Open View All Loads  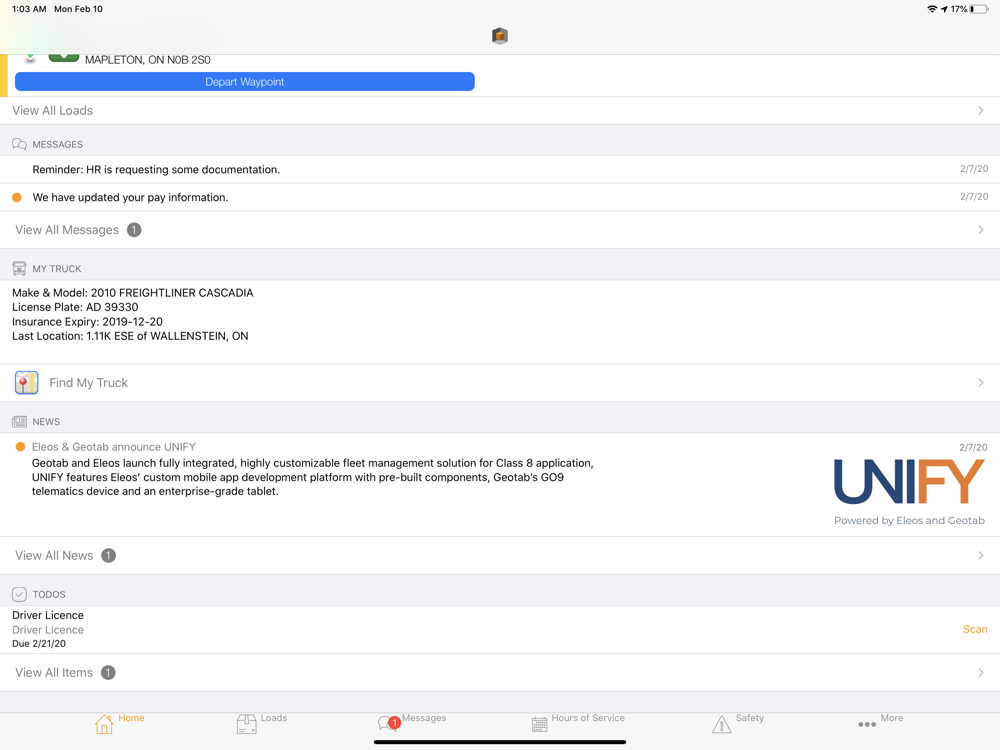(x=500, y=110)
